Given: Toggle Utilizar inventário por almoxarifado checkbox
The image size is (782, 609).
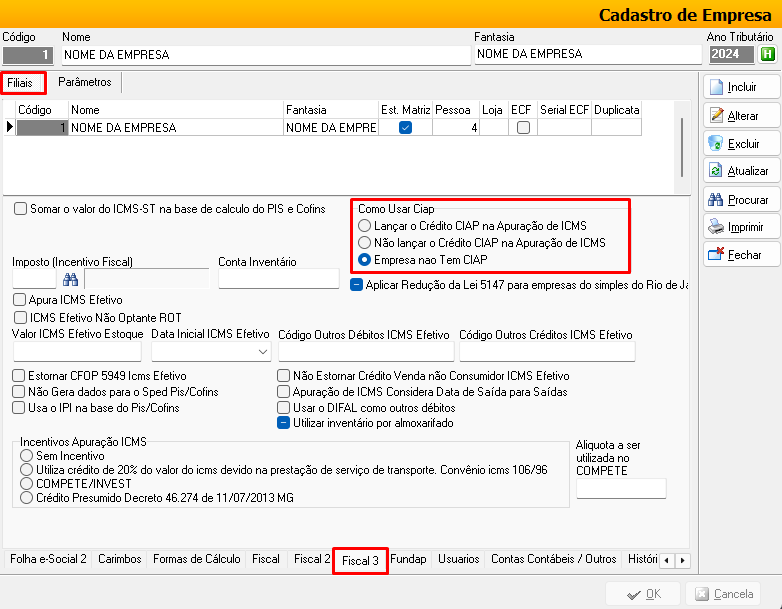Looking at the screenshot, I should click(x=283, y=423).
